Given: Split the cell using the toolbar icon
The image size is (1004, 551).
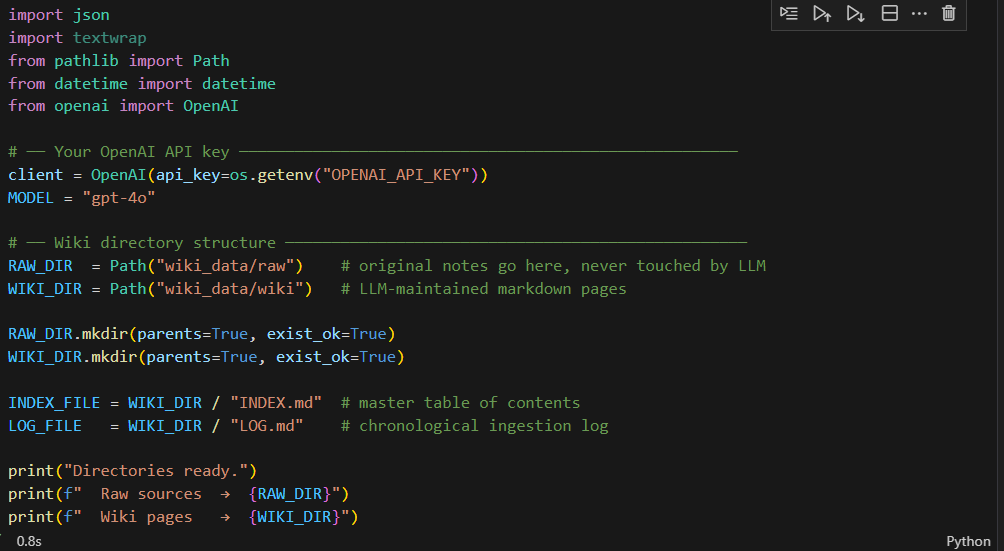Looking at the screenshot, I should click(x=889, y=13).
